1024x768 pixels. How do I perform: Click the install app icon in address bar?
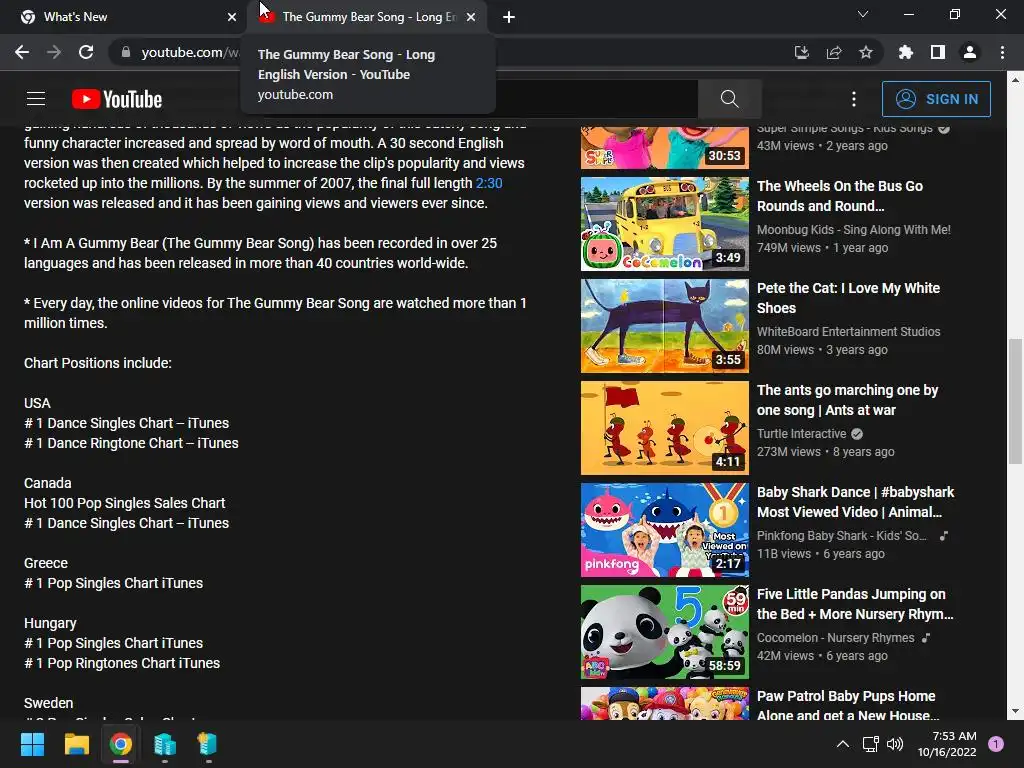point(801,52)
